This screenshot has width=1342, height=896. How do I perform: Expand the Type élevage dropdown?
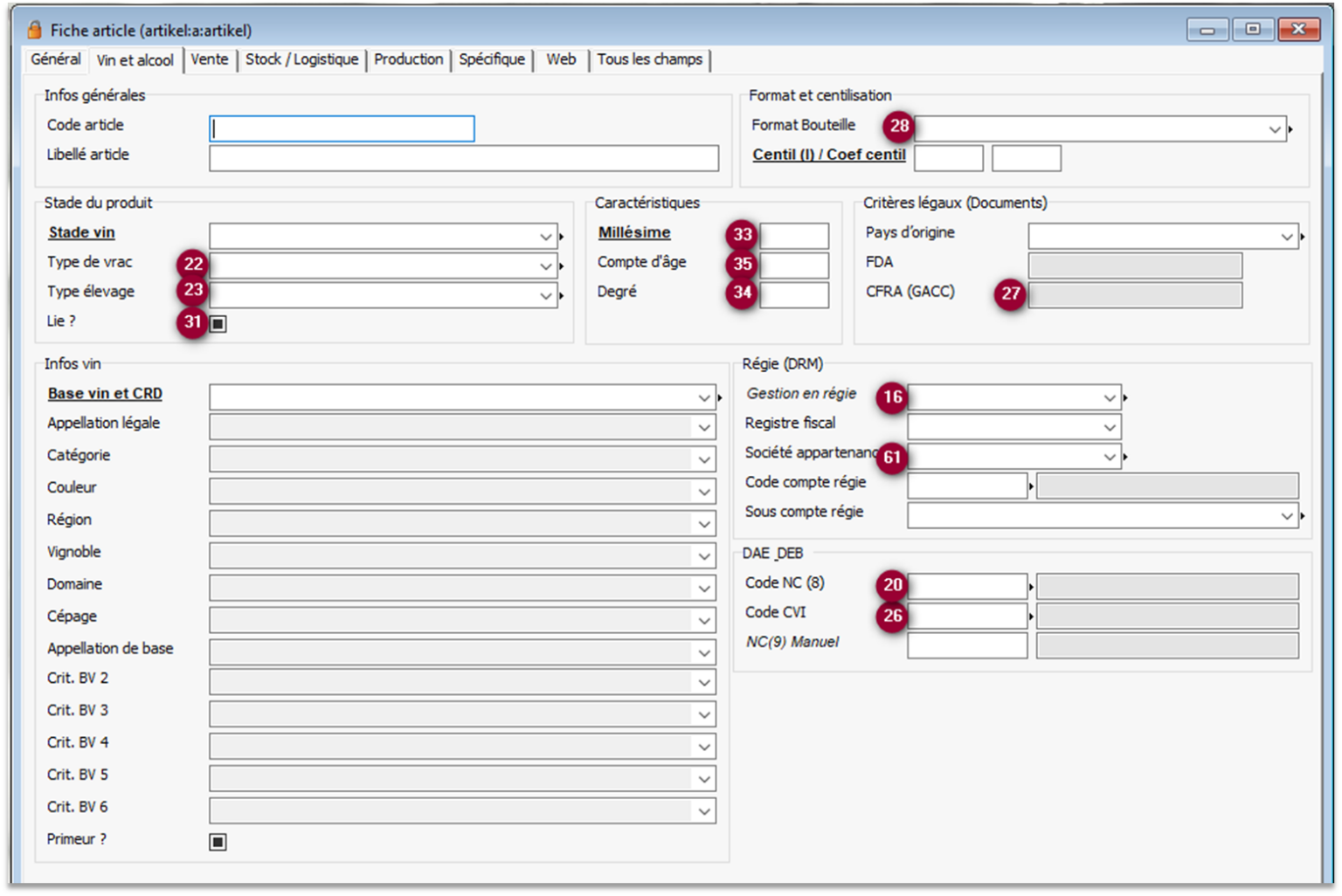(x=545, y=296)
